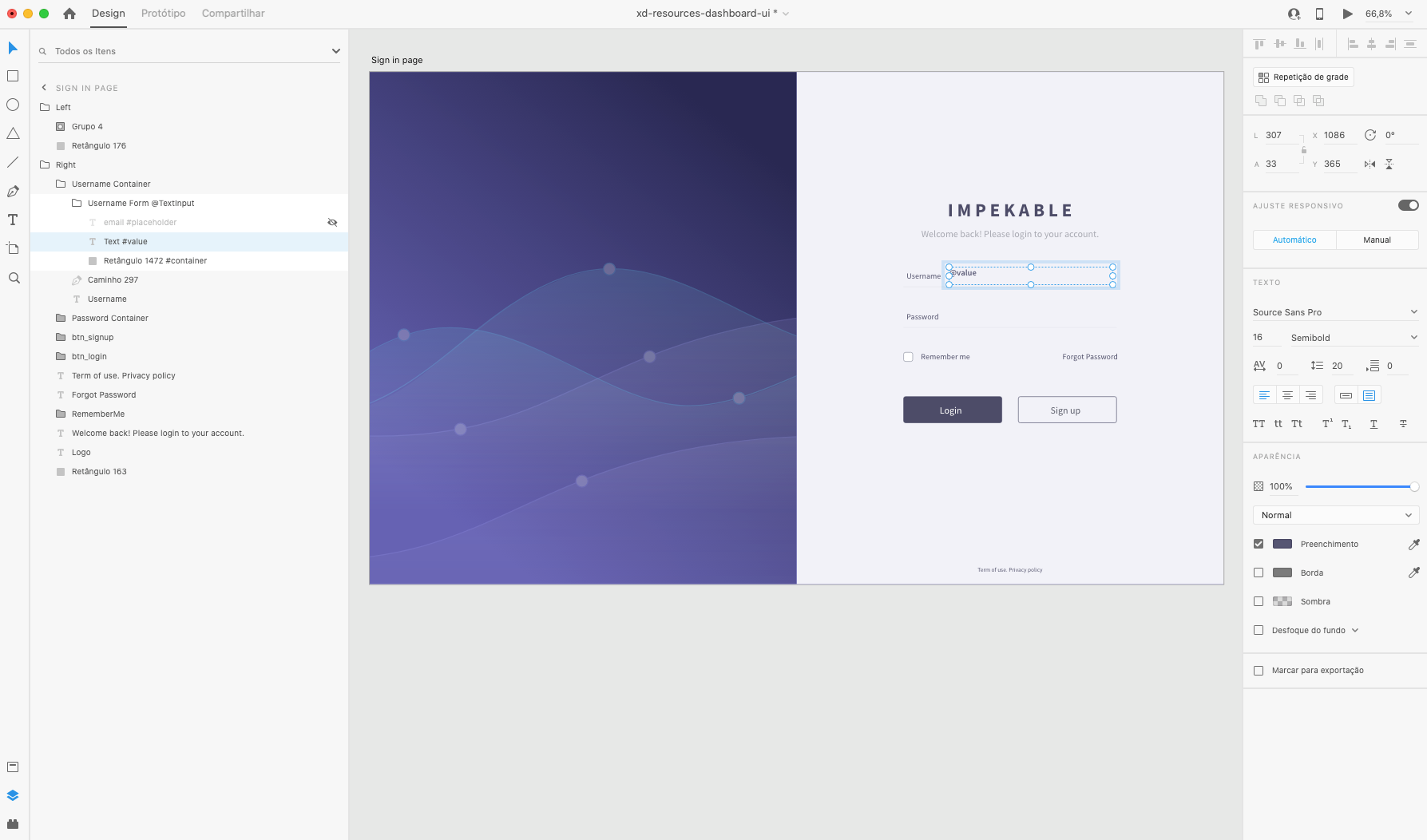Click Forgot Password text on the artboard
1427x840 pixels.
[1090, 357]
